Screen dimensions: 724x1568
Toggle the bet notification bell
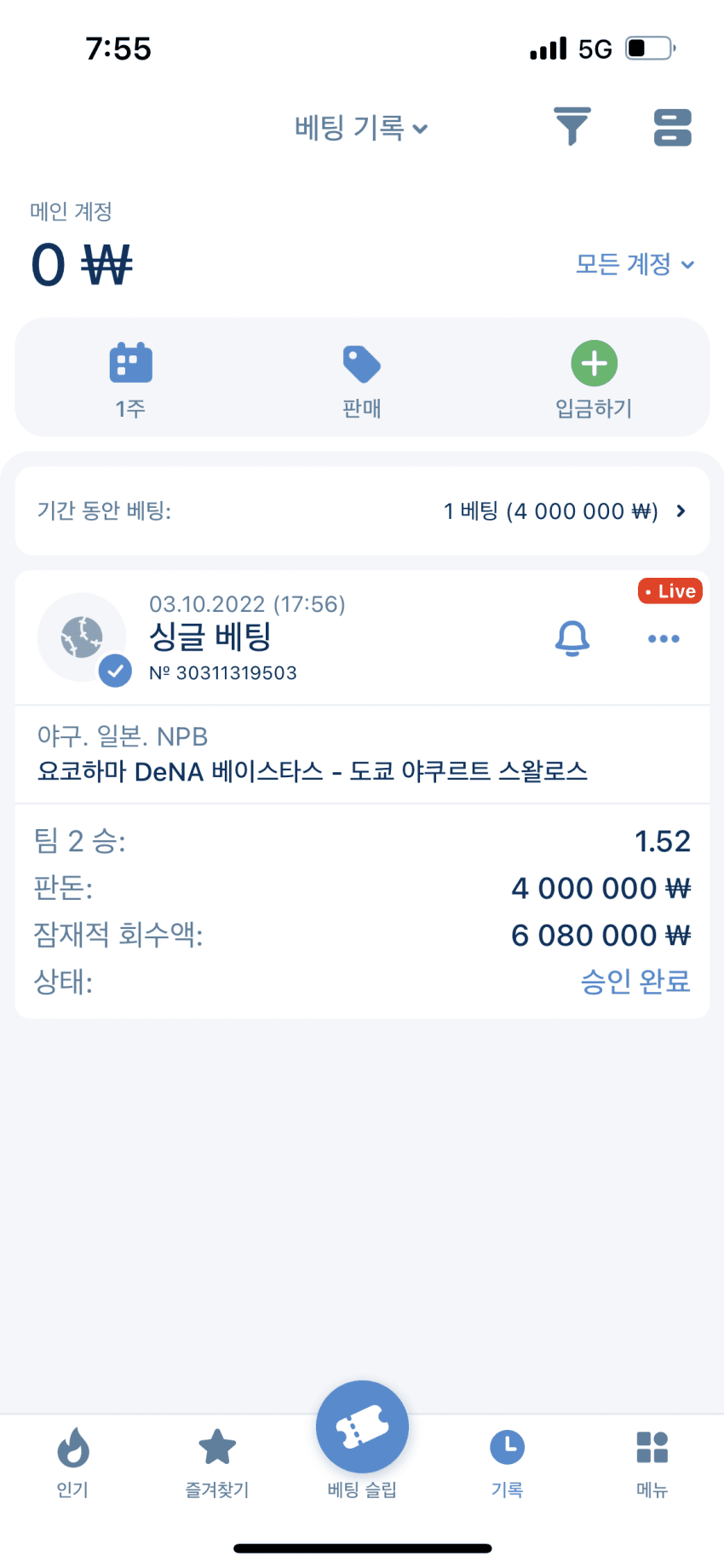point(572,638)
